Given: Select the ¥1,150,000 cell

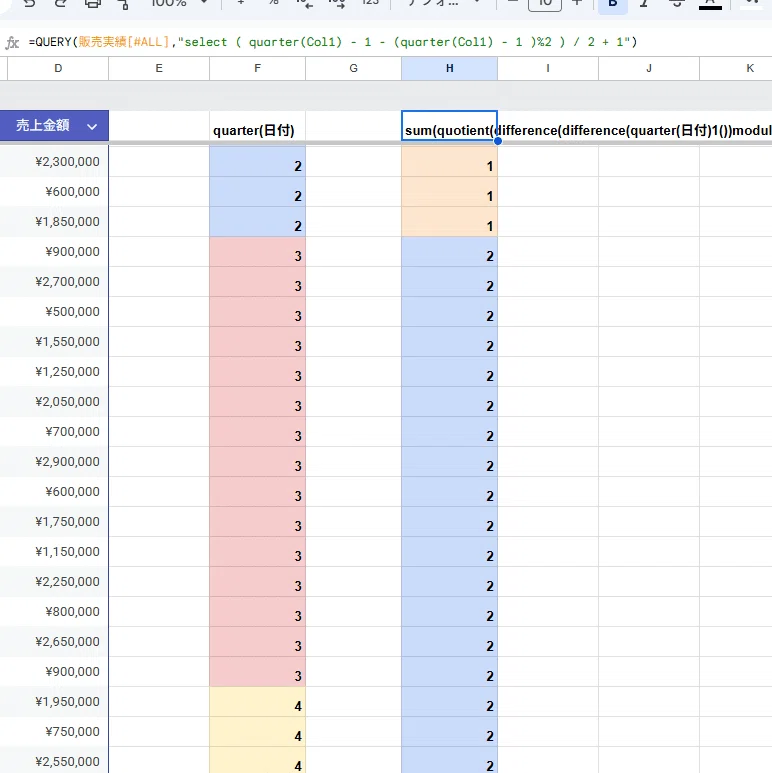Looking at the screenshot, I should pyautogui.click(x=54, y=552).
